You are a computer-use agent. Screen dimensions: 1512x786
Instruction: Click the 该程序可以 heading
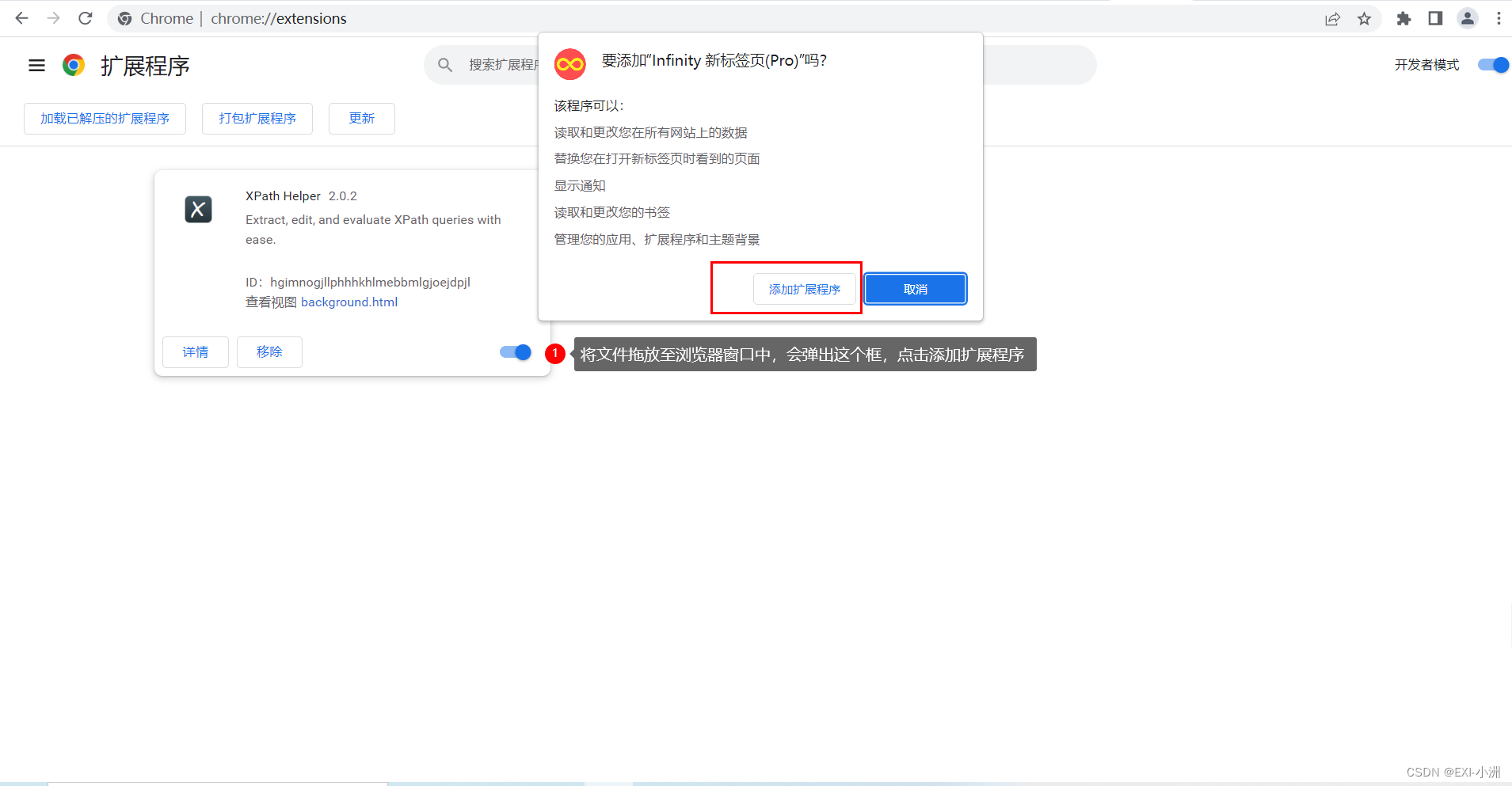pos(589,106)
